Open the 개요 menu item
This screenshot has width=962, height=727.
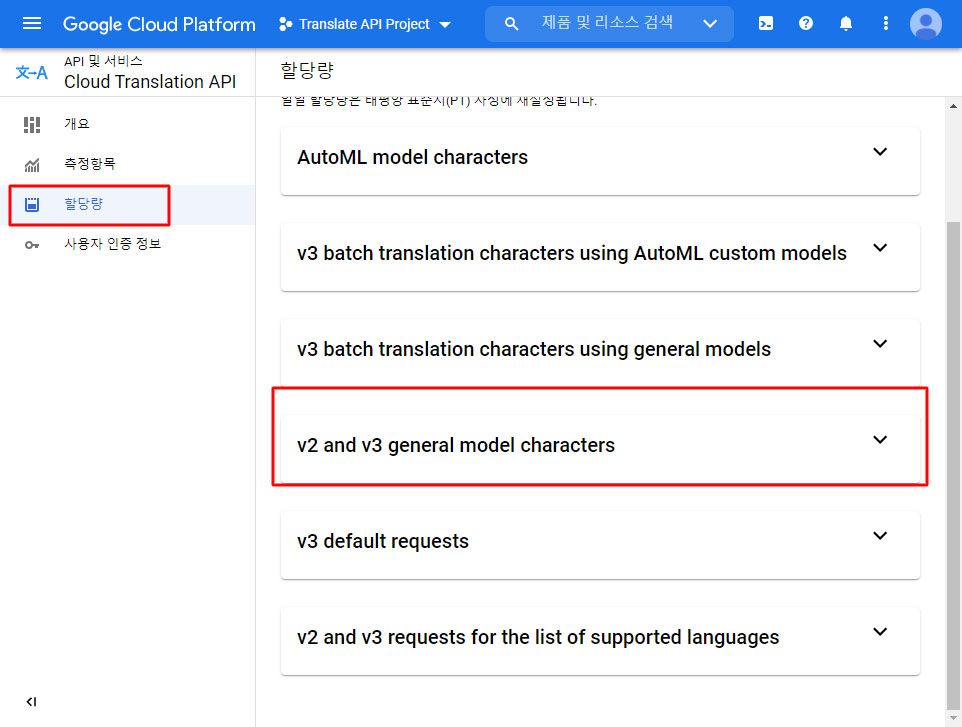[x=128, y=124]
